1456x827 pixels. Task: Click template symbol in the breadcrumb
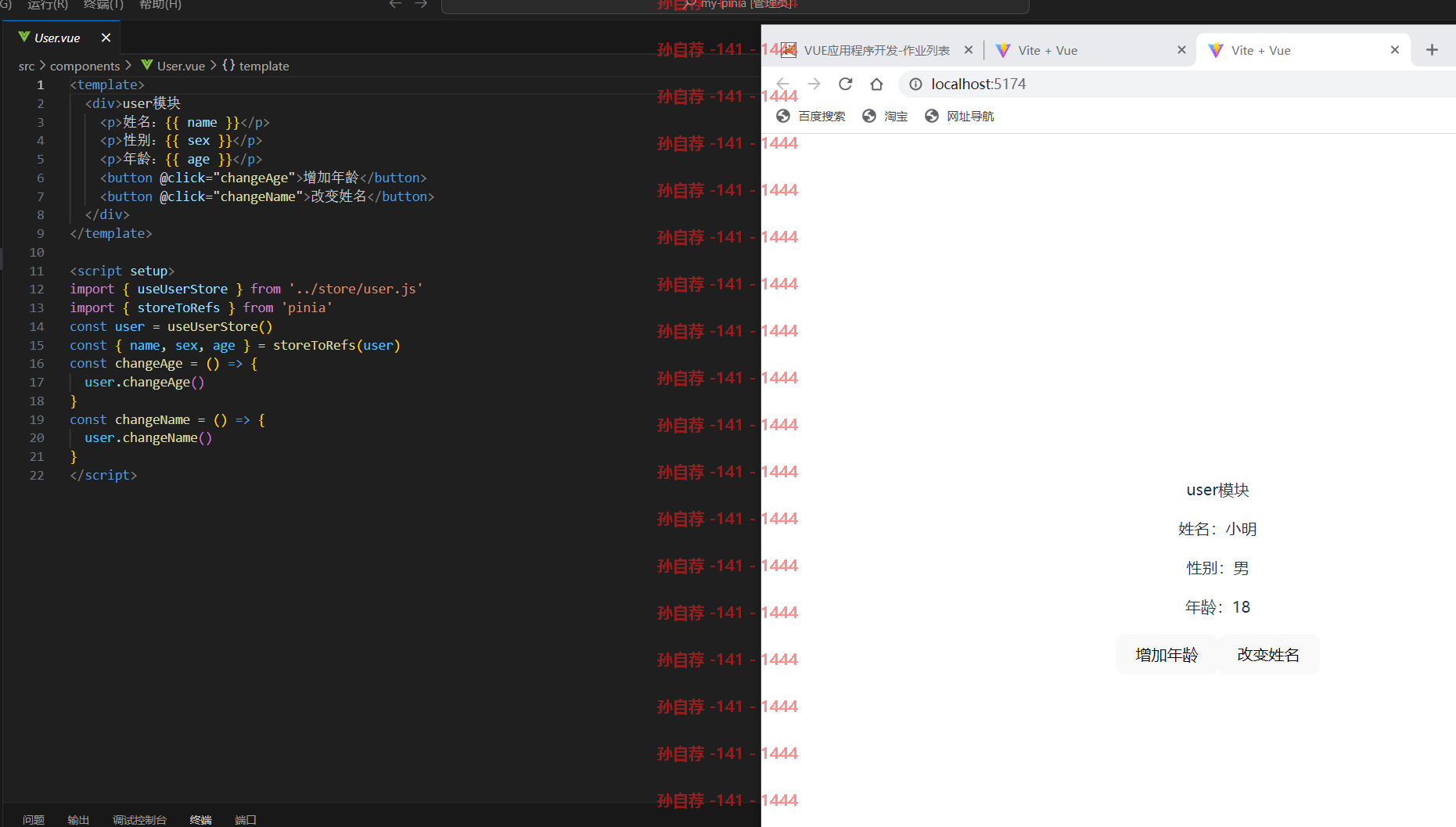[x=256, y=66]
